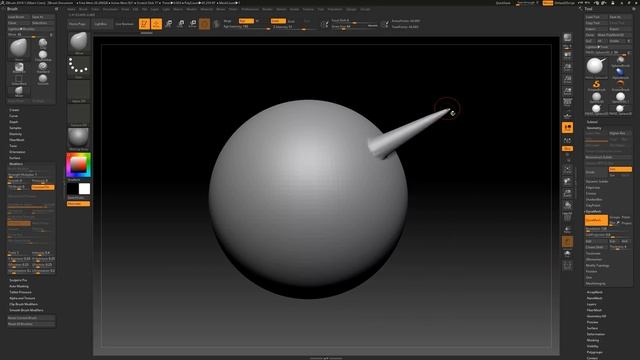Viewport: 640px width, 360px height.
Task: Select the Move transform mode icon
Action: [169, 24]
